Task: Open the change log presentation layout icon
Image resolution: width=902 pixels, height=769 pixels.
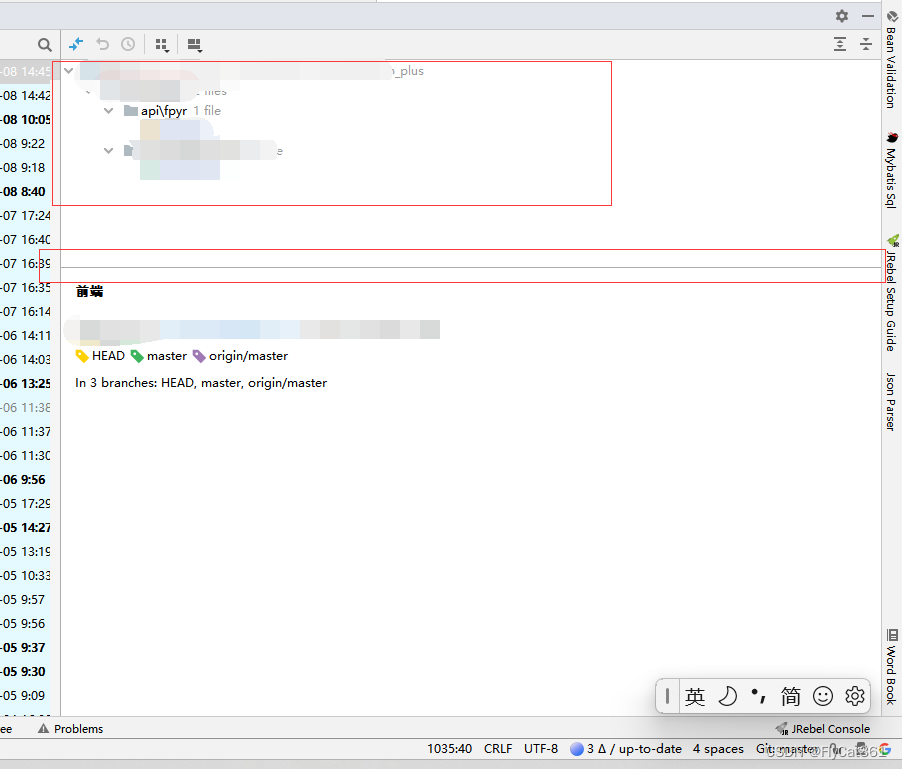Action: (193, 44)
